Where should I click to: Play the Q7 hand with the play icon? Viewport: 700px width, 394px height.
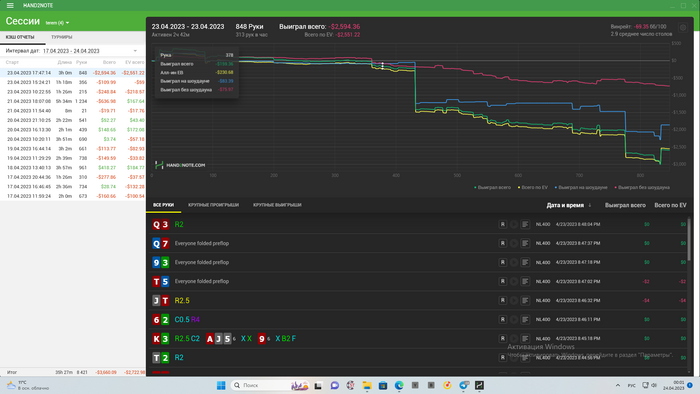tap(514, 243)
